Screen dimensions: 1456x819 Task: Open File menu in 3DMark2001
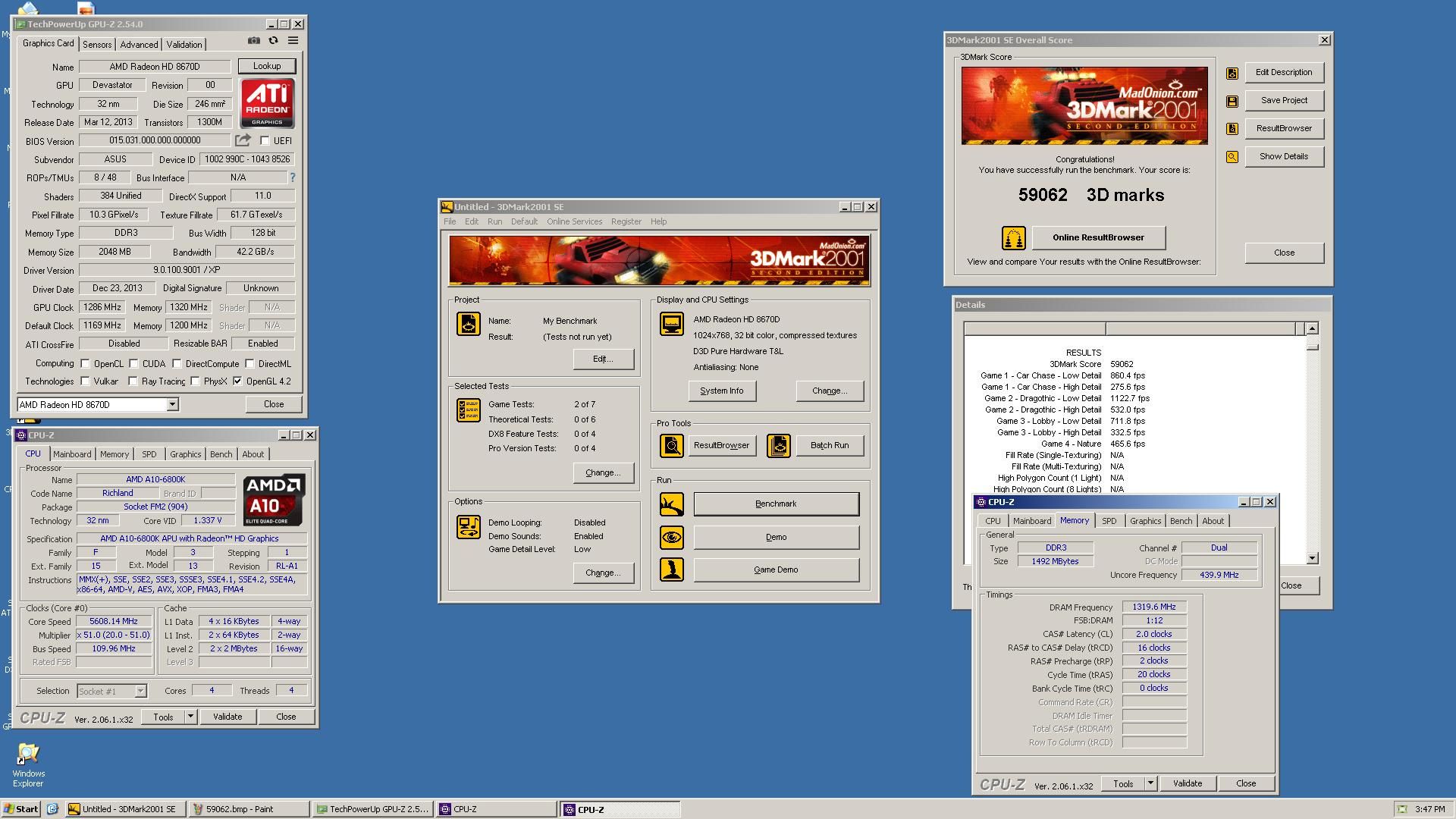(x=450, y=221)
